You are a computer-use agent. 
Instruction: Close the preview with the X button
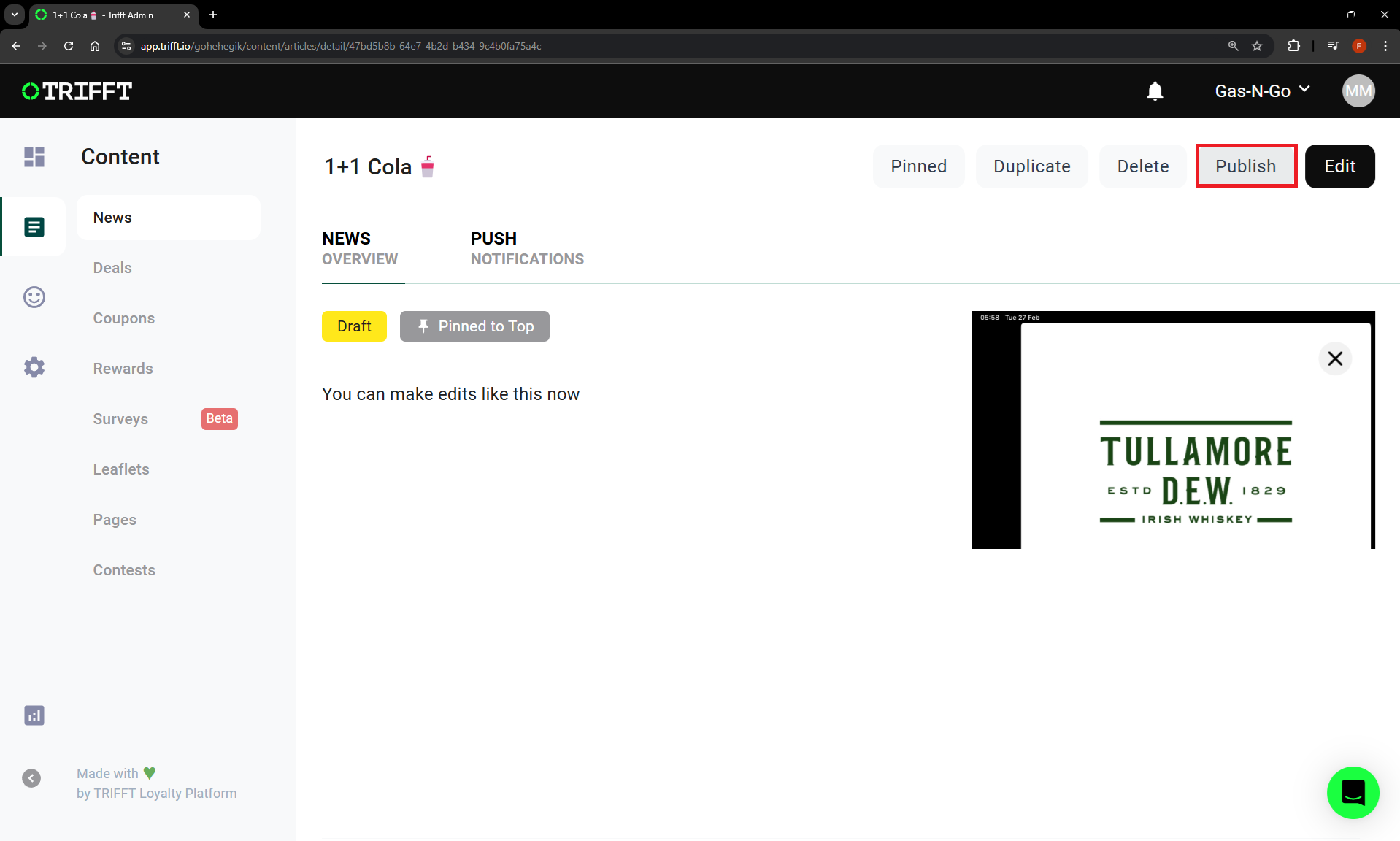[x=1335, y=358]
